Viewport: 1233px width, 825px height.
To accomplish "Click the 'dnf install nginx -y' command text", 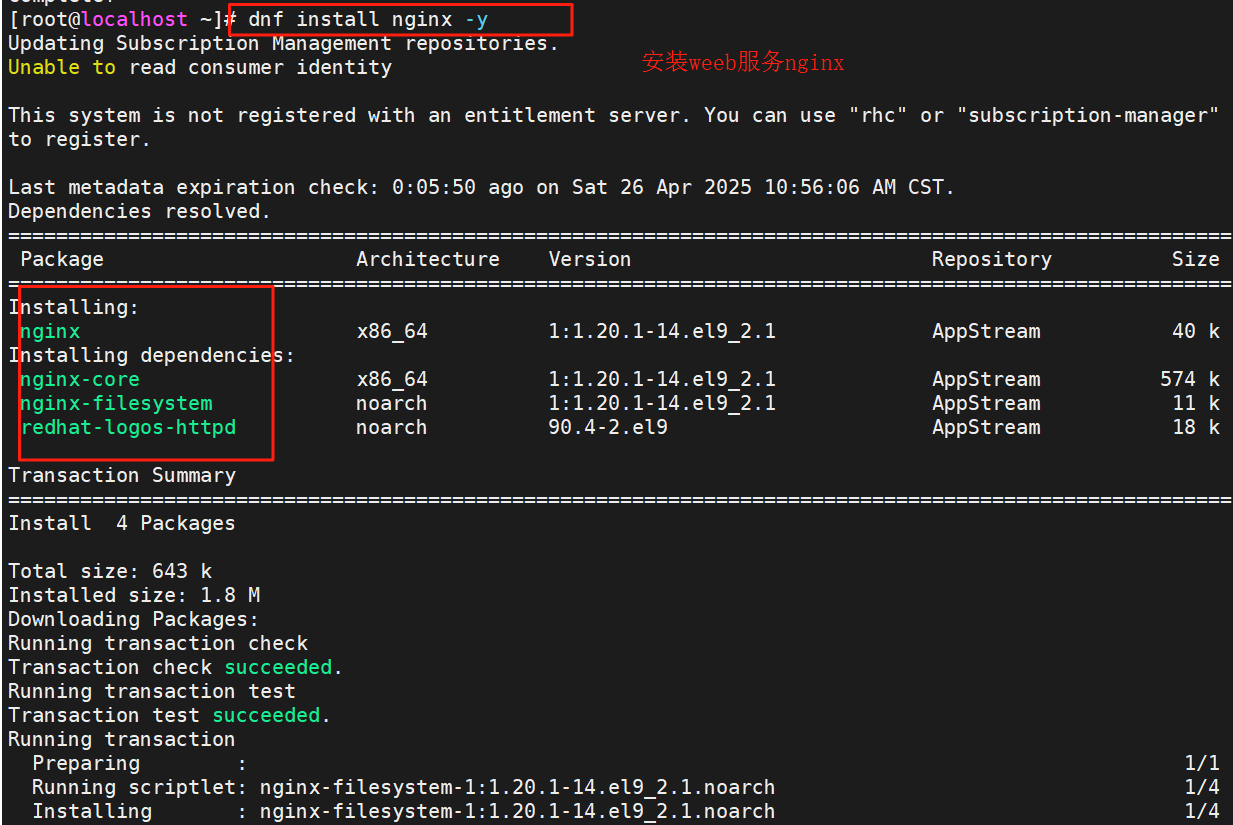I will (x=368, y=19).
